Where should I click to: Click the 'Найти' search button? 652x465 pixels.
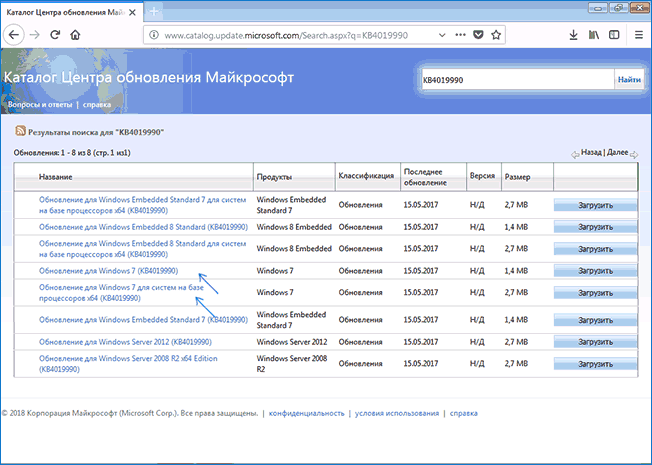tap(629, 79)
